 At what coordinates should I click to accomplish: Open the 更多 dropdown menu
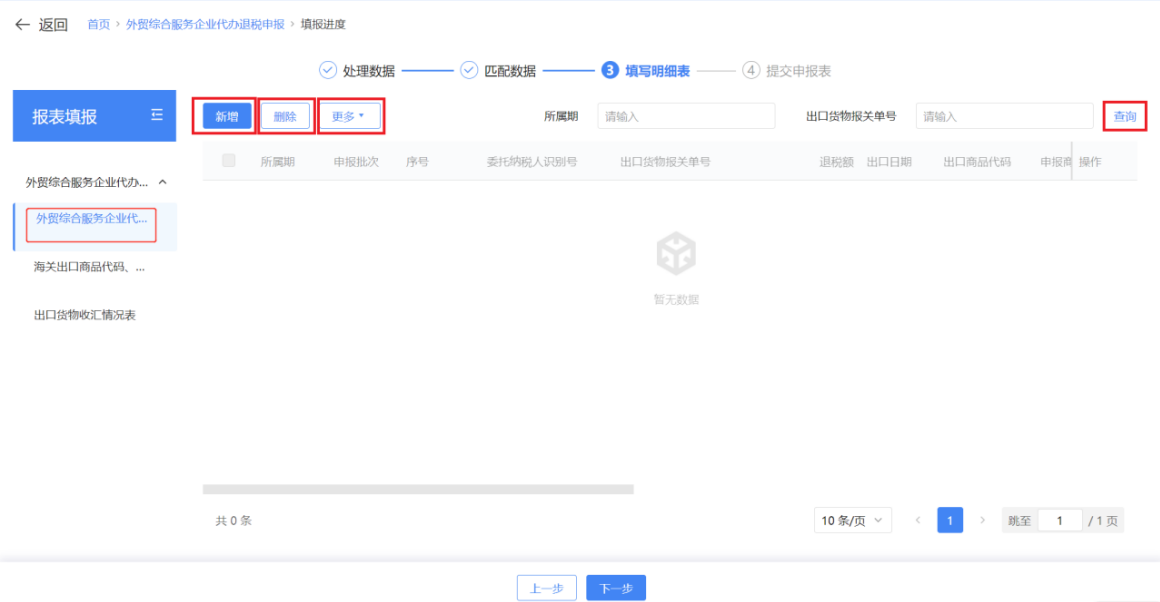(x=349, y=116)
